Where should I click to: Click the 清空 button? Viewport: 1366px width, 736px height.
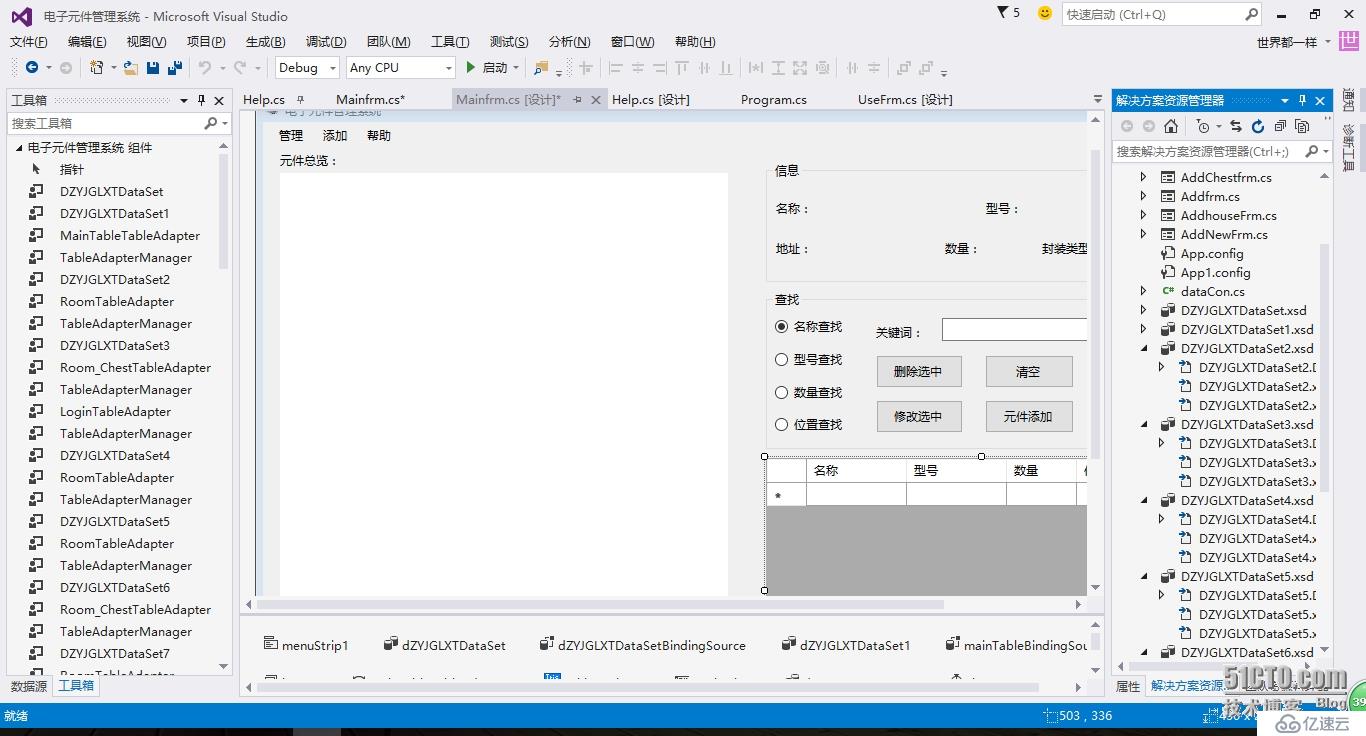click(1029, 371)
